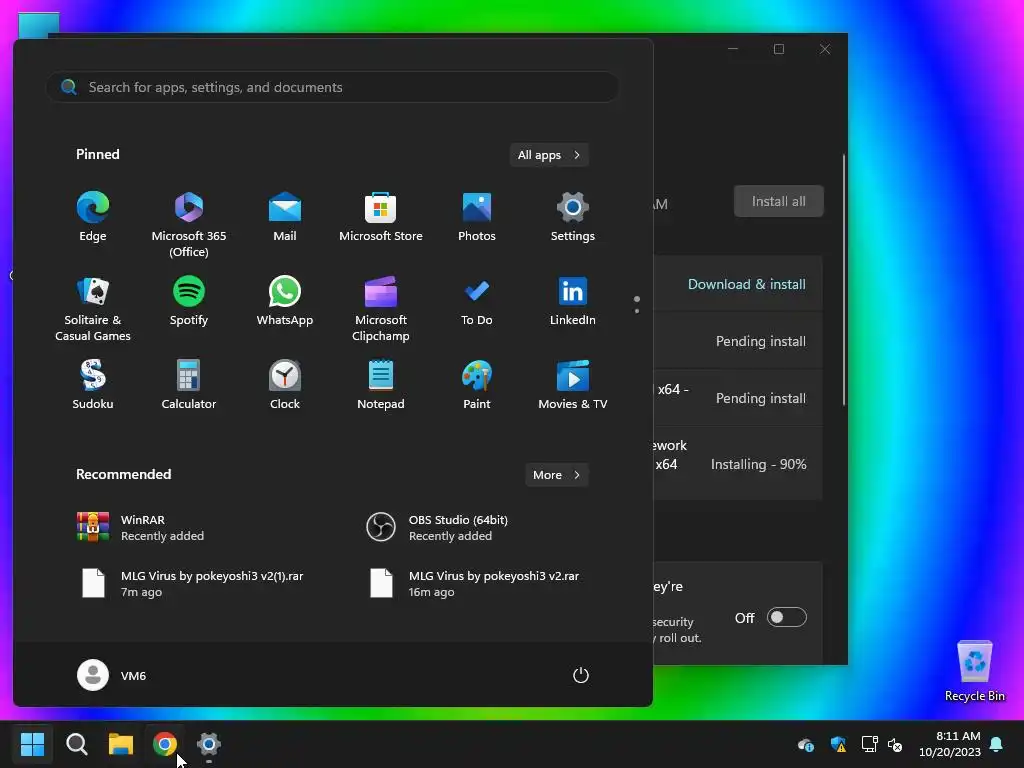Launch the Photos app
The image size is (1024, 768).
pos(477,217)
